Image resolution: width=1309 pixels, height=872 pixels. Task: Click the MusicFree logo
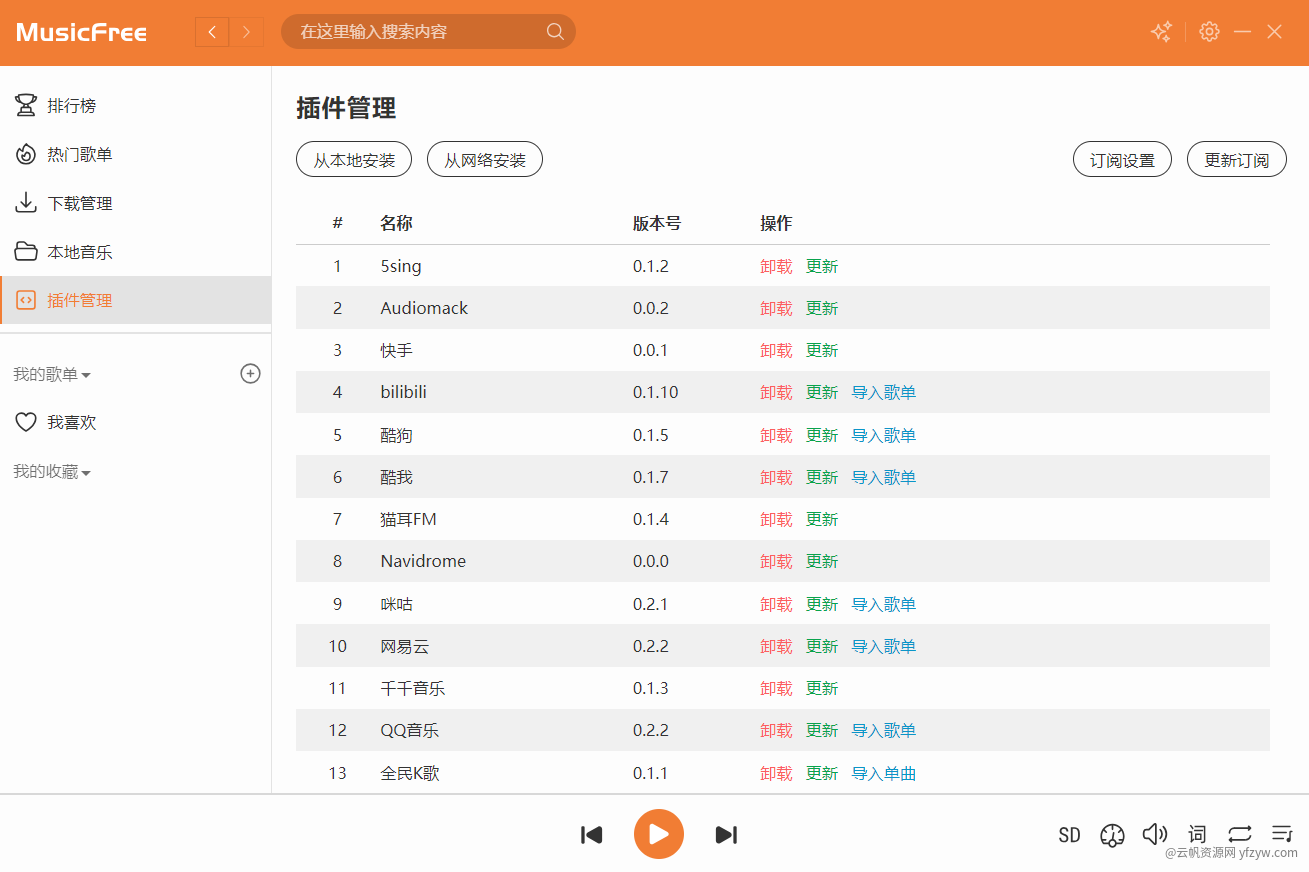pos(82,32)
